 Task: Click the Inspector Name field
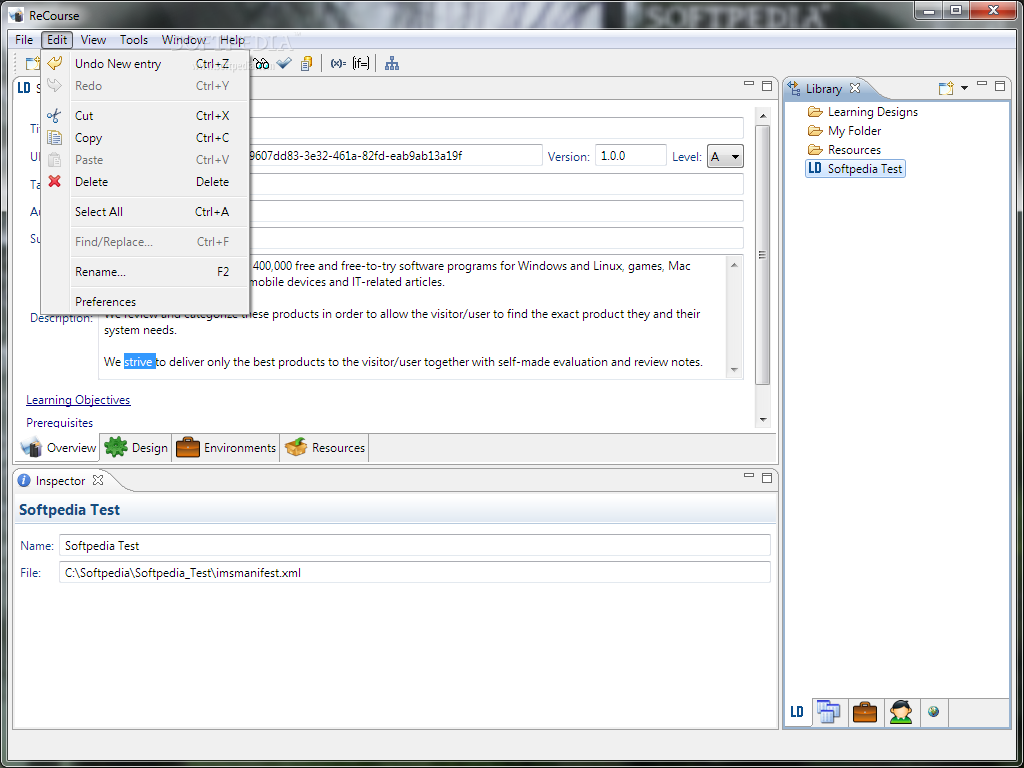click(415, 546)
